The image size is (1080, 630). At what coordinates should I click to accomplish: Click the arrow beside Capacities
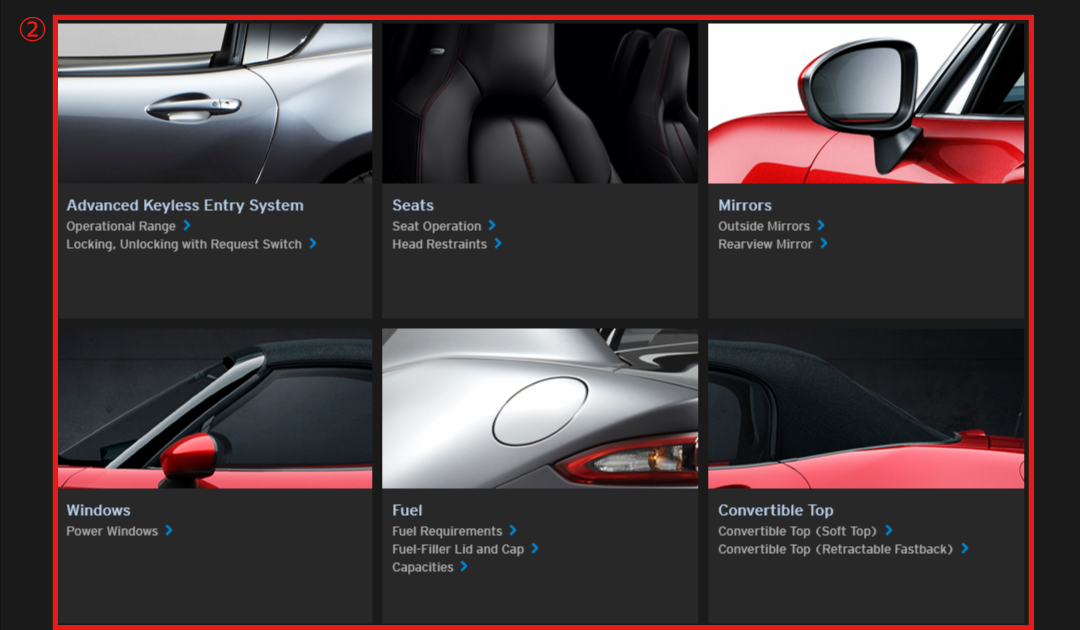[x=464, y=567]
